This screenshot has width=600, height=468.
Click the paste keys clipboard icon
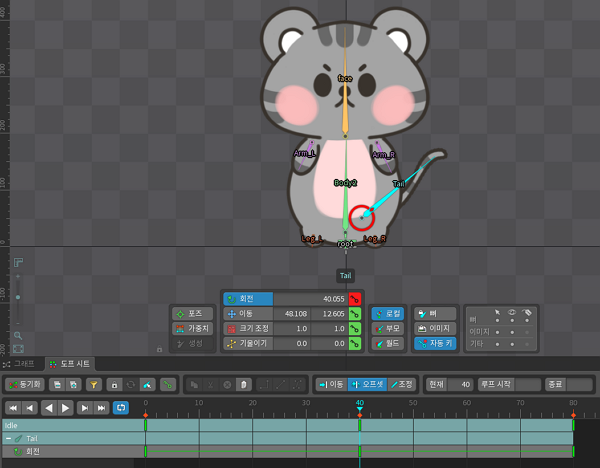[243, 385]
